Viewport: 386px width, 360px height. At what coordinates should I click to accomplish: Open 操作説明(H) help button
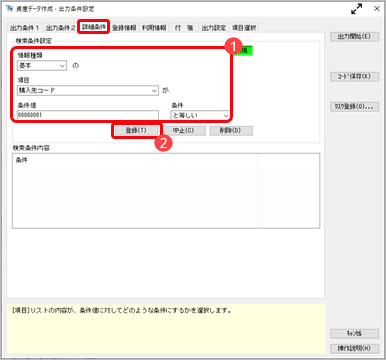point(354,348)
